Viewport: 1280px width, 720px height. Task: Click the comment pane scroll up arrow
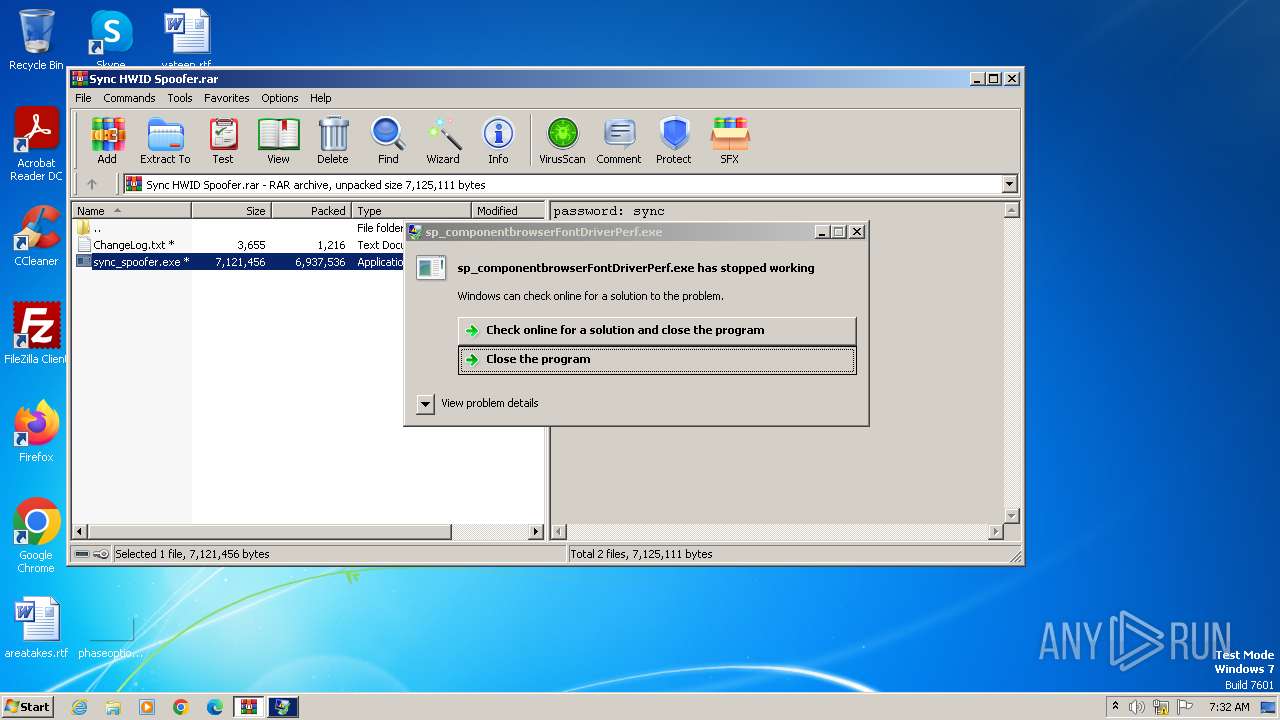pos(1011,211)
